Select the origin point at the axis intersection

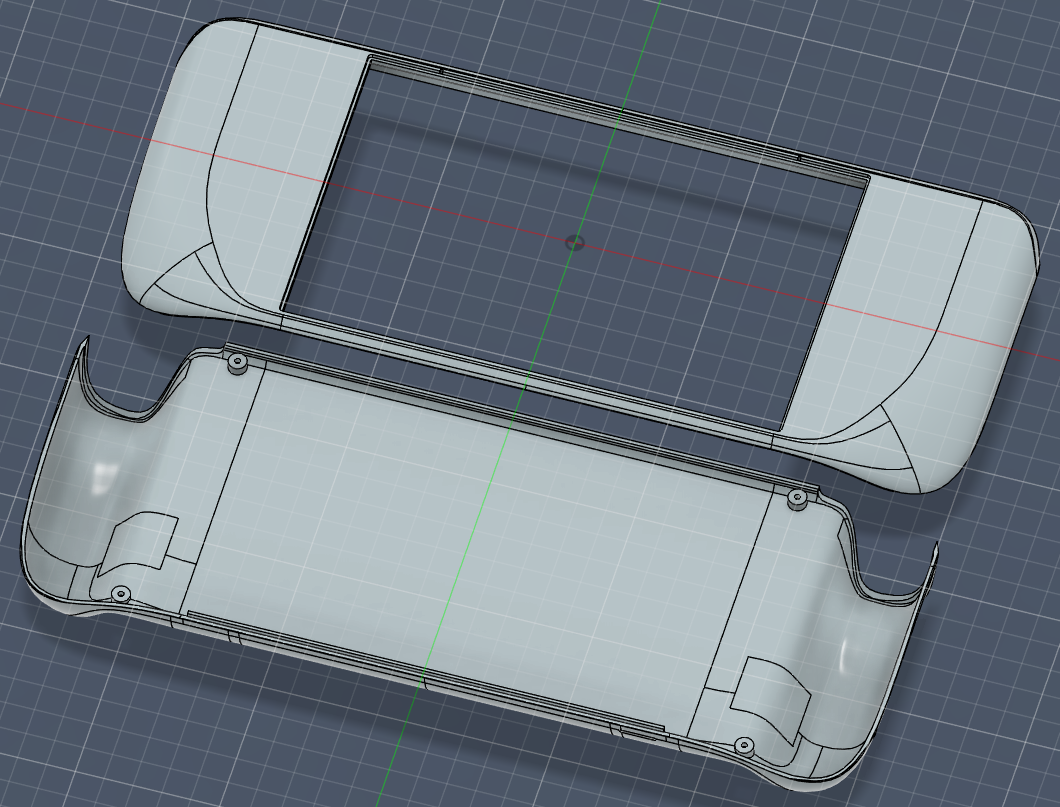pyautogui.click(x=574, y=242)
